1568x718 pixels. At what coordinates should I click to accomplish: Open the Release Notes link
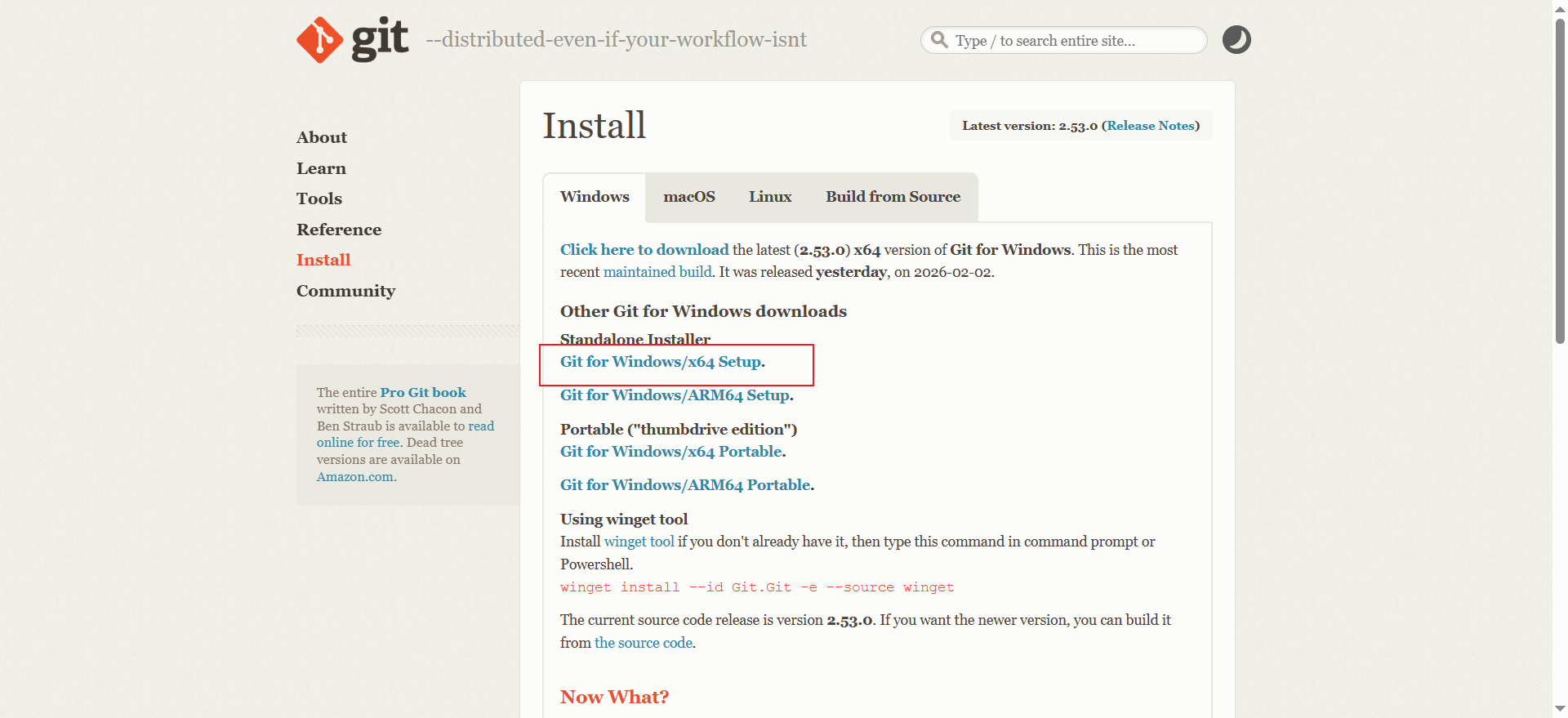(x=1151, y=126)
